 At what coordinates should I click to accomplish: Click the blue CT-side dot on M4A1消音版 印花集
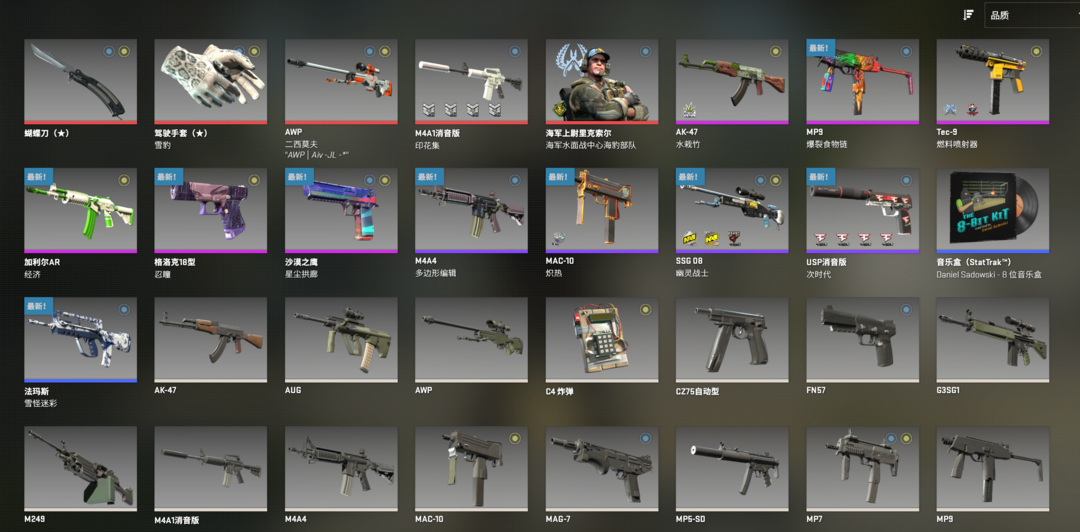point(515,51)
